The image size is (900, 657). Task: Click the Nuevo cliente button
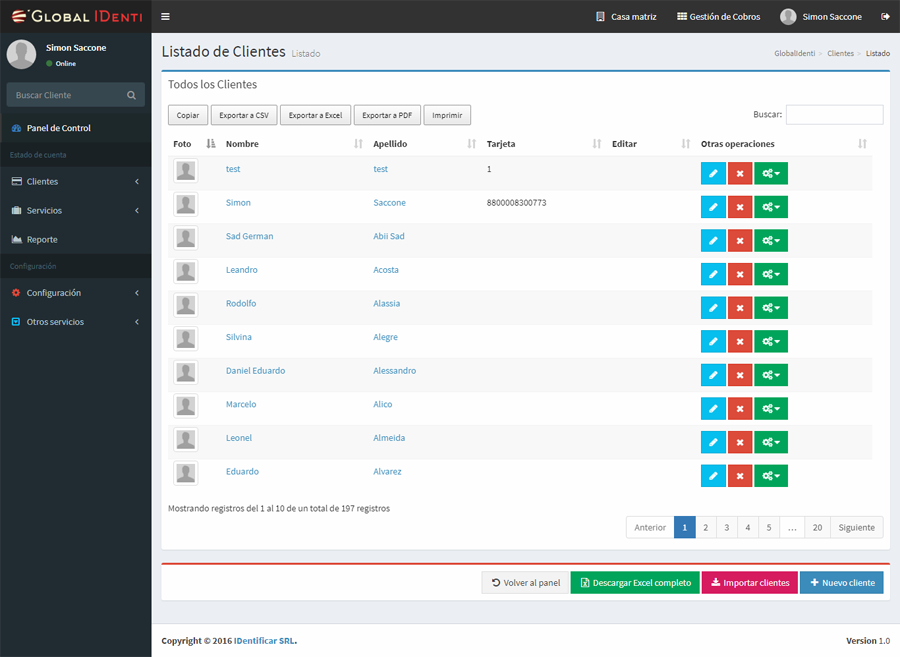[x=841, y=583]
